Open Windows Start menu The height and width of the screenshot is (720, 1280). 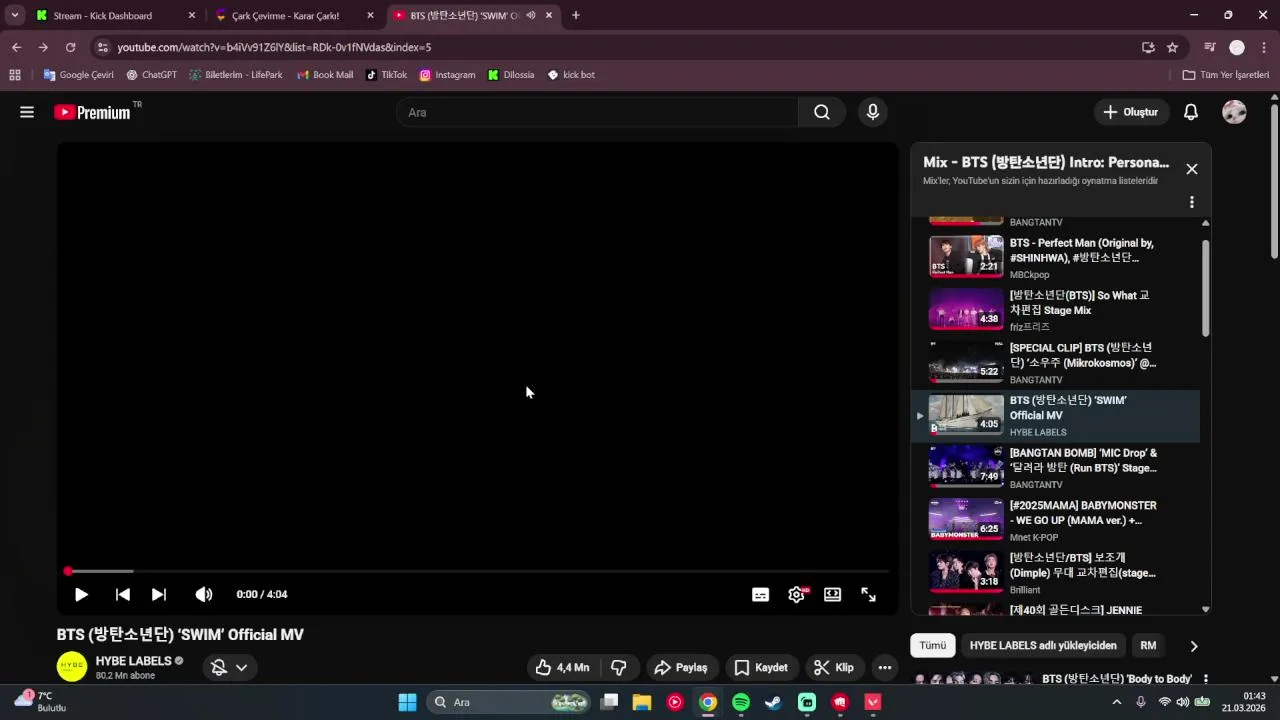(407, 702)
